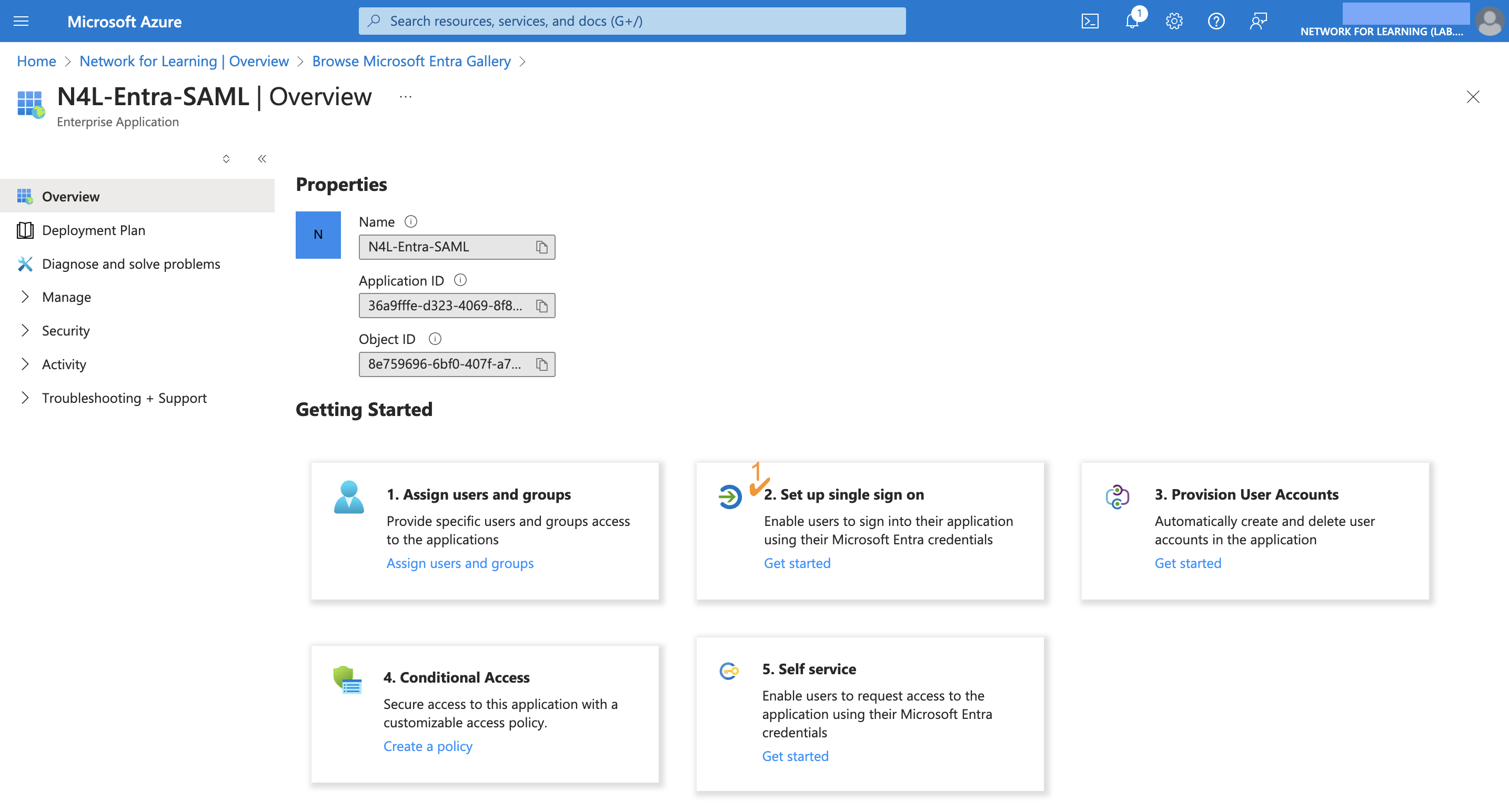
Task: View notifications via the bell icon
Action: point(1132,21)
